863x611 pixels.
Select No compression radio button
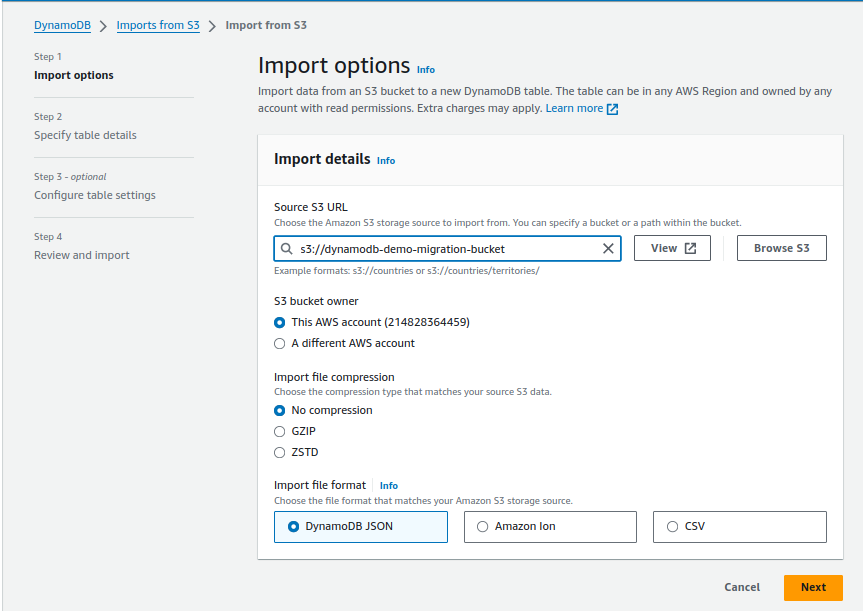[280, 411]
